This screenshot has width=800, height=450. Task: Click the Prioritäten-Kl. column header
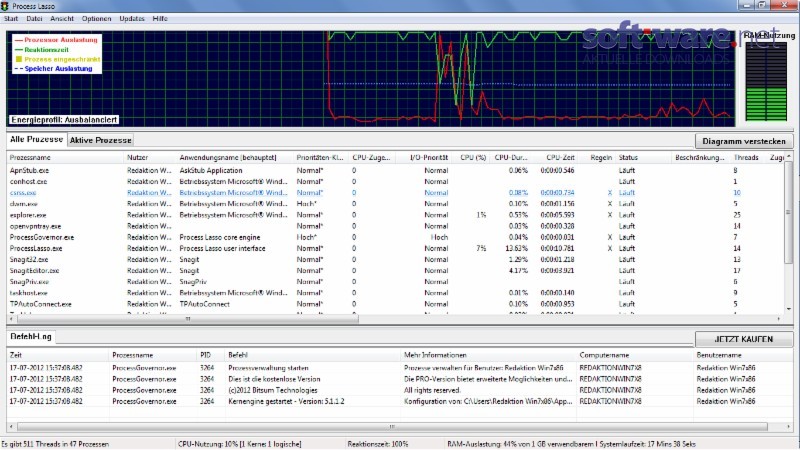(320, 158)
